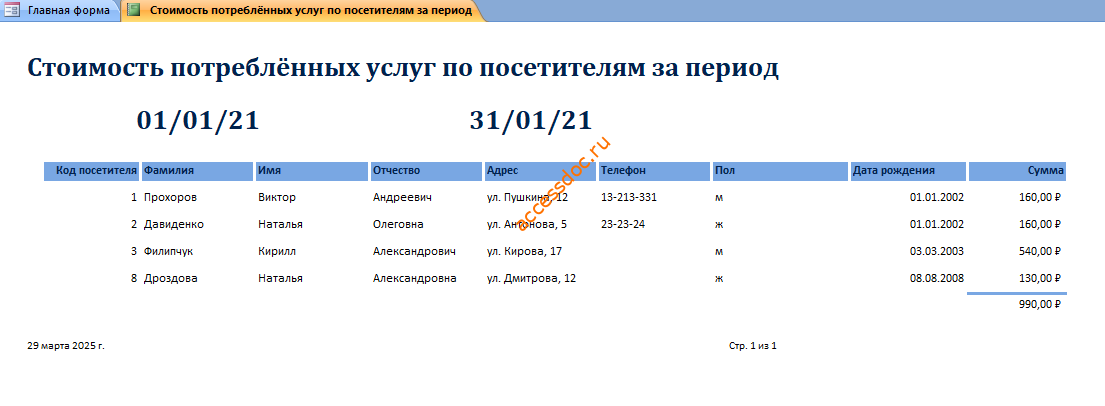This screenshot has height=406, width=1105.
Task: Click the footer date 29 марта 2025 г.
Action: (x=66, y=346)
